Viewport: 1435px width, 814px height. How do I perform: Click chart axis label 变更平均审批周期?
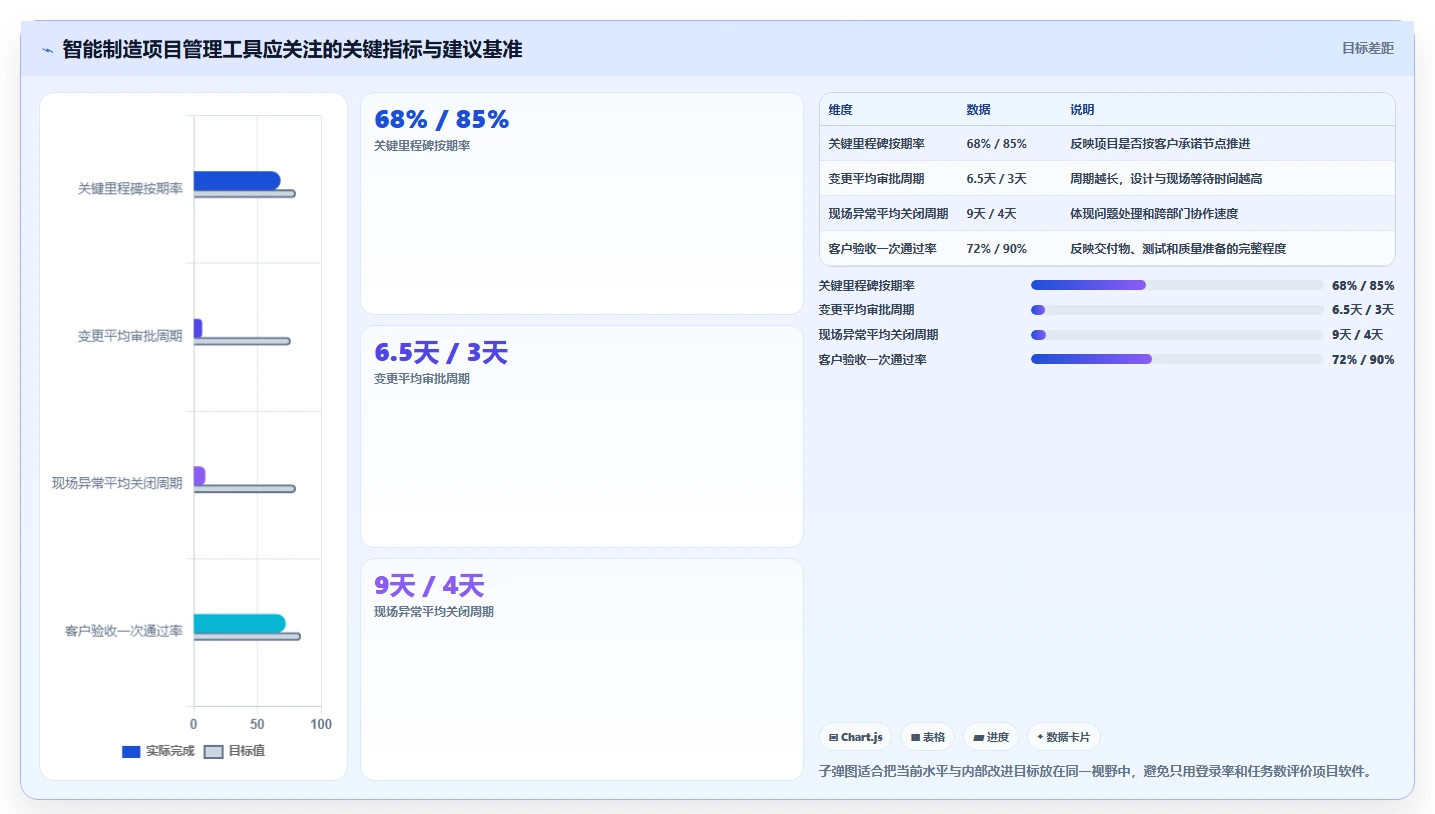click(130, 336)
